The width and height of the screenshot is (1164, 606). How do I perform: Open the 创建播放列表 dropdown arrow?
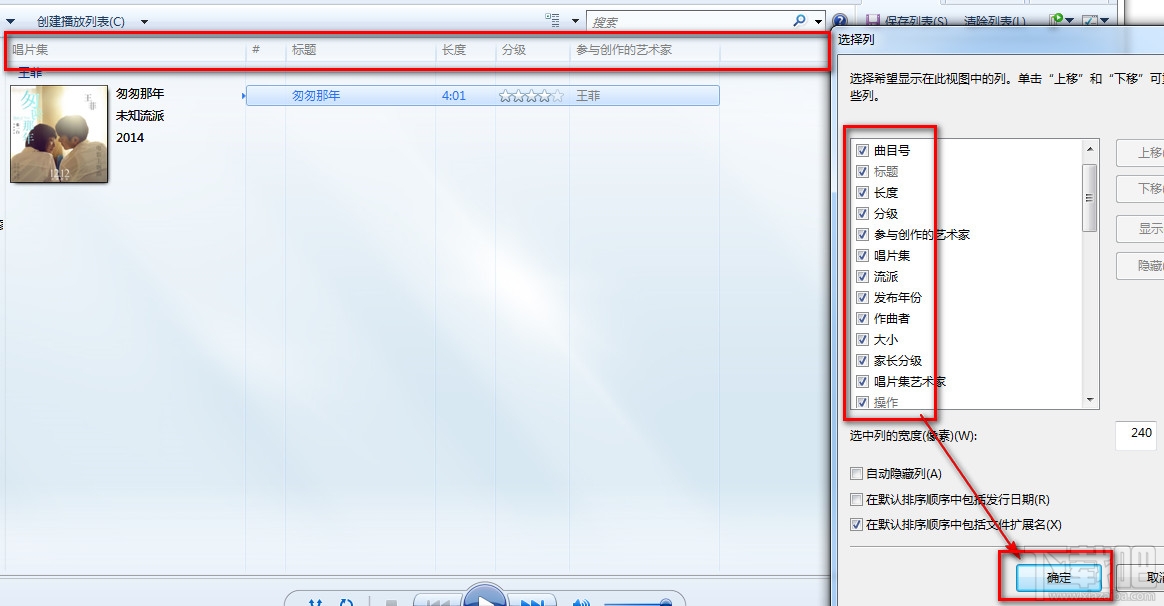click(142, 20)
